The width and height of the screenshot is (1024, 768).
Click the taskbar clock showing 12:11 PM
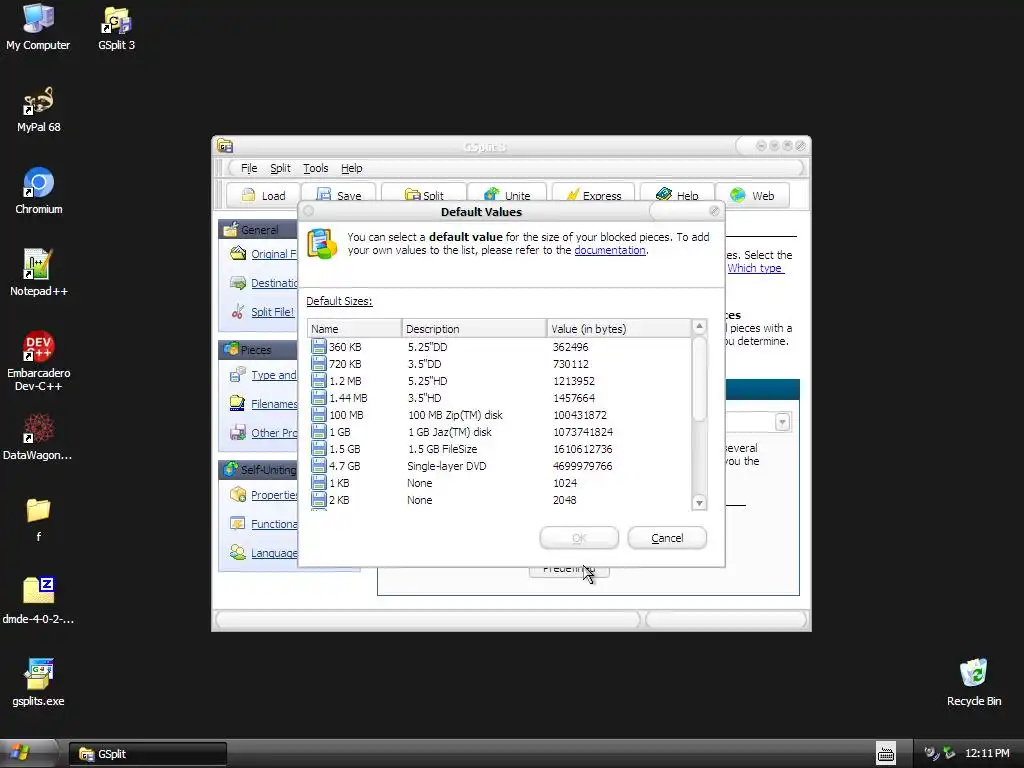click(x=987, y=754)
